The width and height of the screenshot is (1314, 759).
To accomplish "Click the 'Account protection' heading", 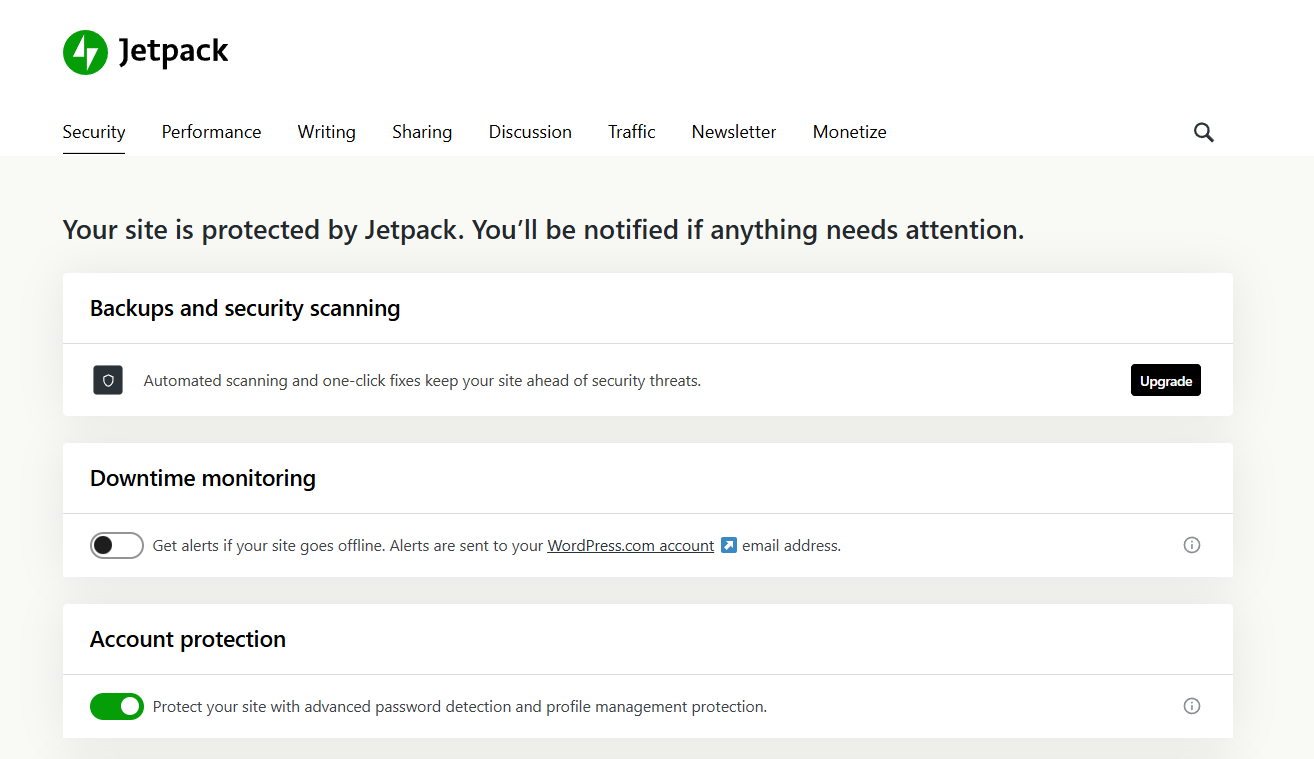I will (188, 639).
